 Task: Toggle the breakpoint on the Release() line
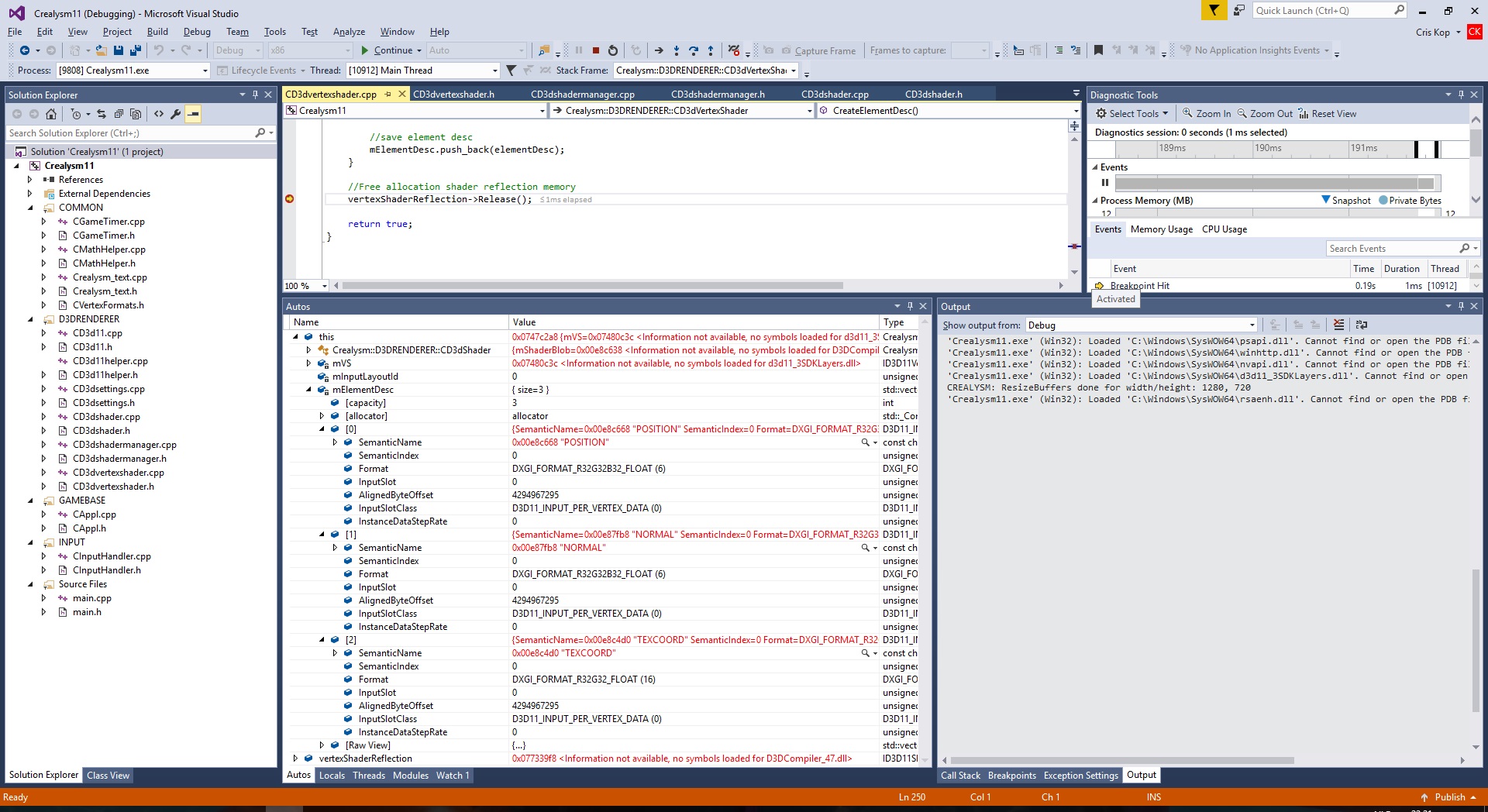point(290,199)
